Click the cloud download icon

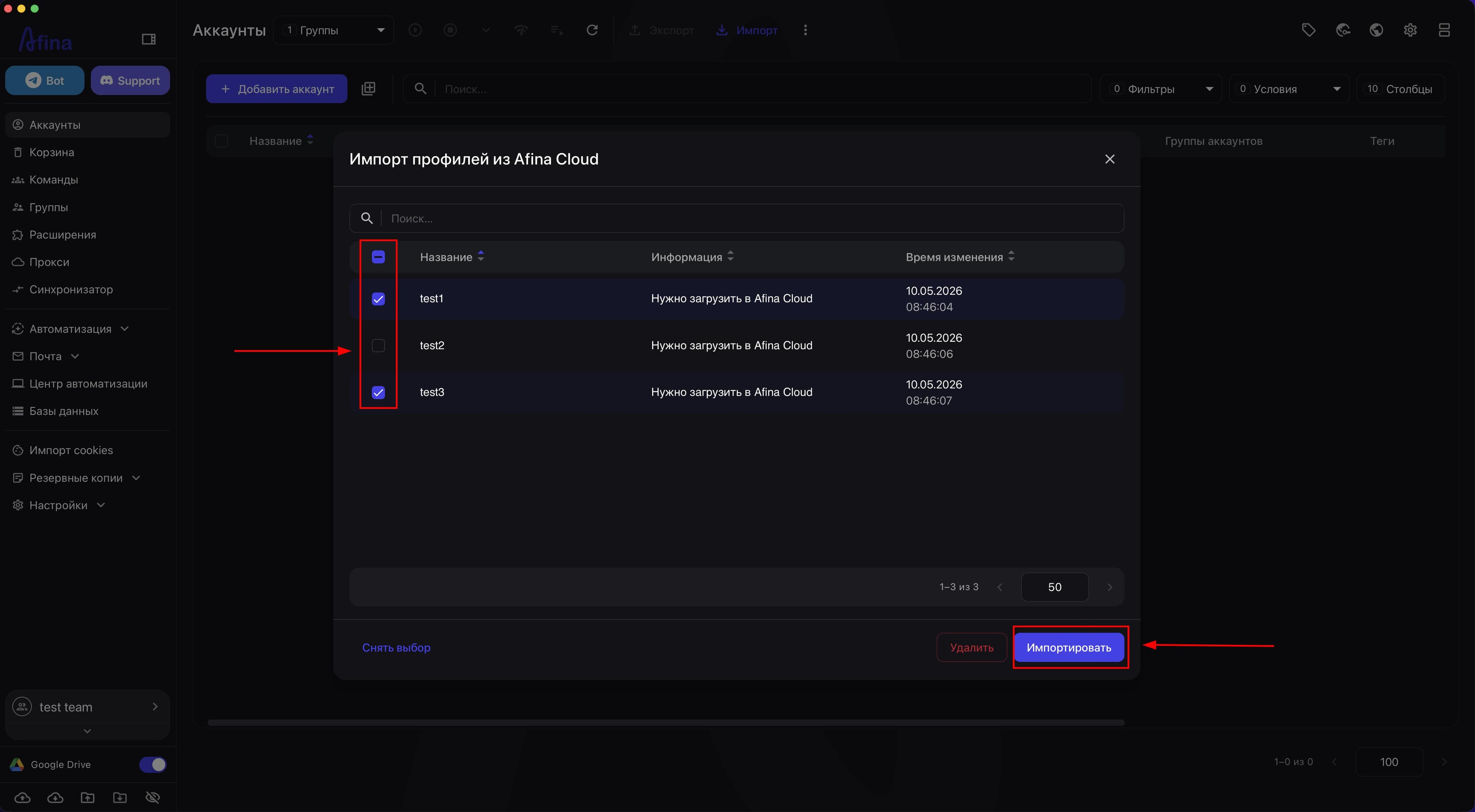click(55, 797)
